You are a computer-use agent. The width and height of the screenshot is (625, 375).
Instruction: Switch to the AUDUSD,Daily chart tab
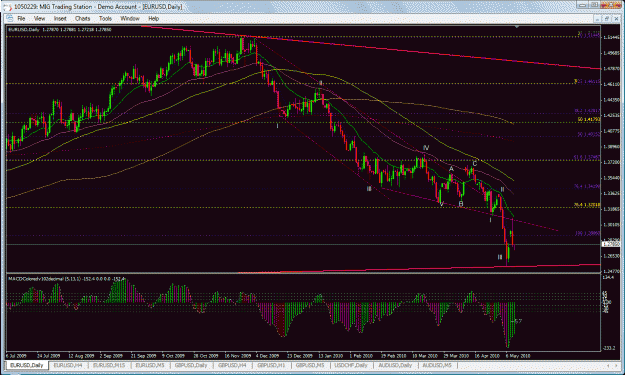(x=395, y=365)
